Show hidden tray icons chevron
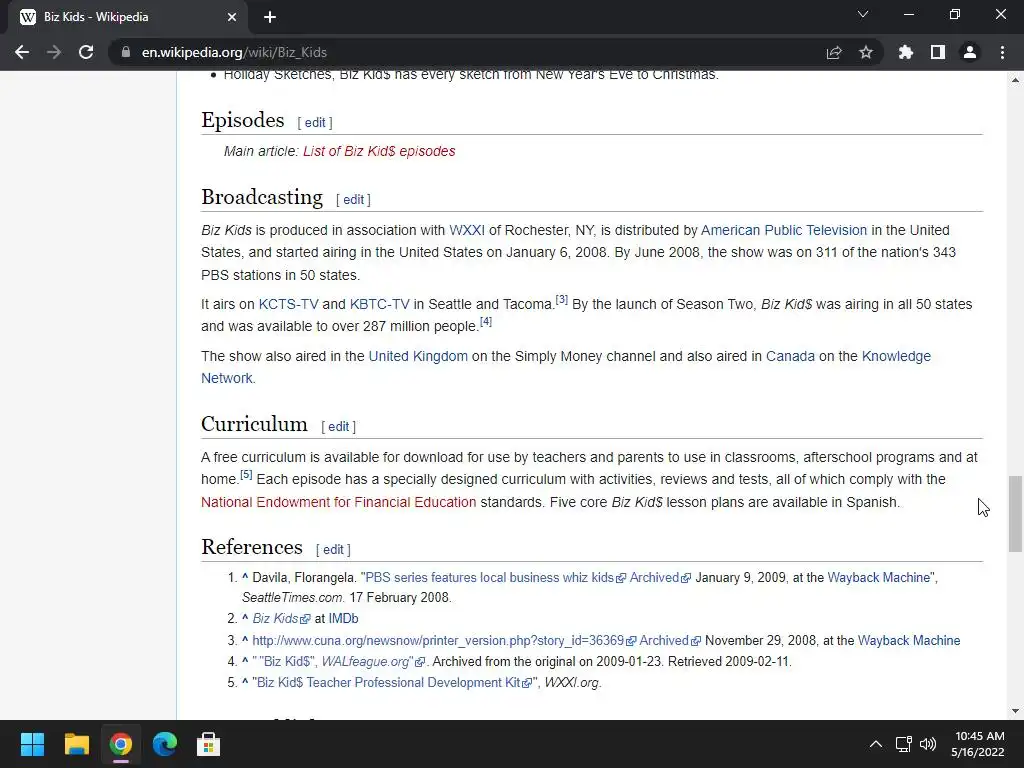Screen dimensions: 1024x768 click(876, 744)
